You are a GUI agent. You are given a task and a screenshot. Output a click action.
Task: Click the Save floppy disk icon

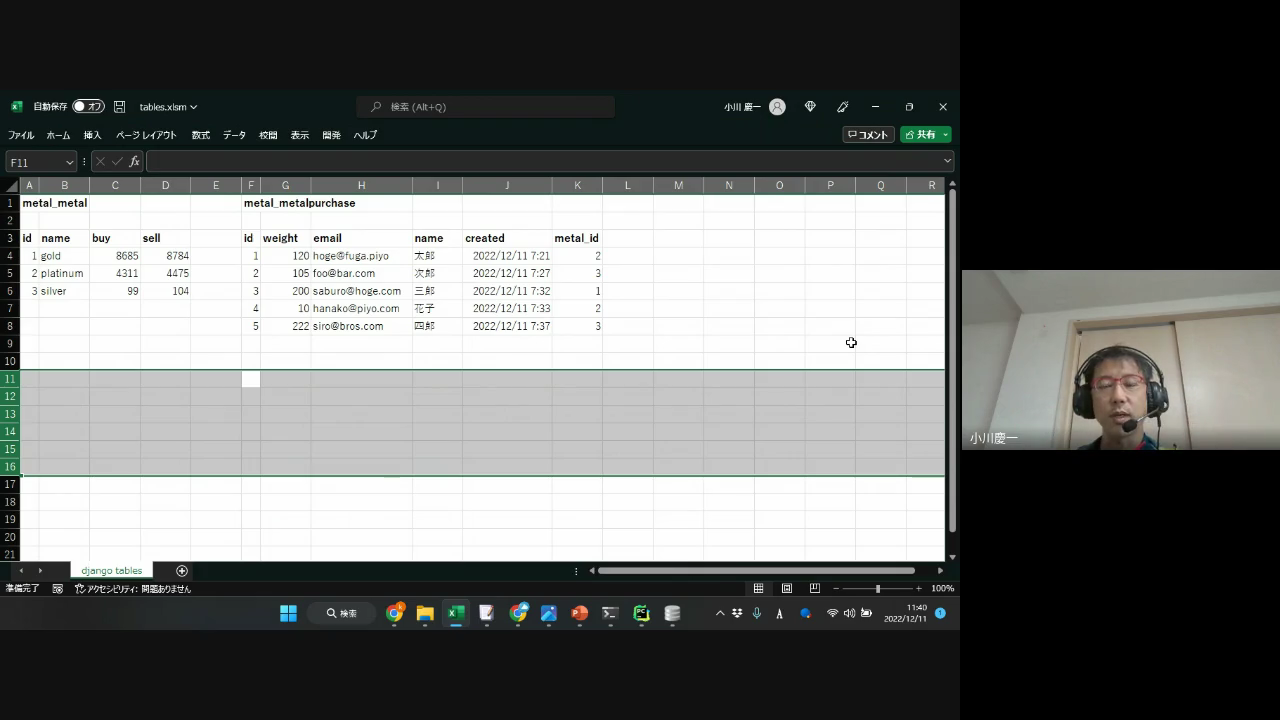(120, 107)
